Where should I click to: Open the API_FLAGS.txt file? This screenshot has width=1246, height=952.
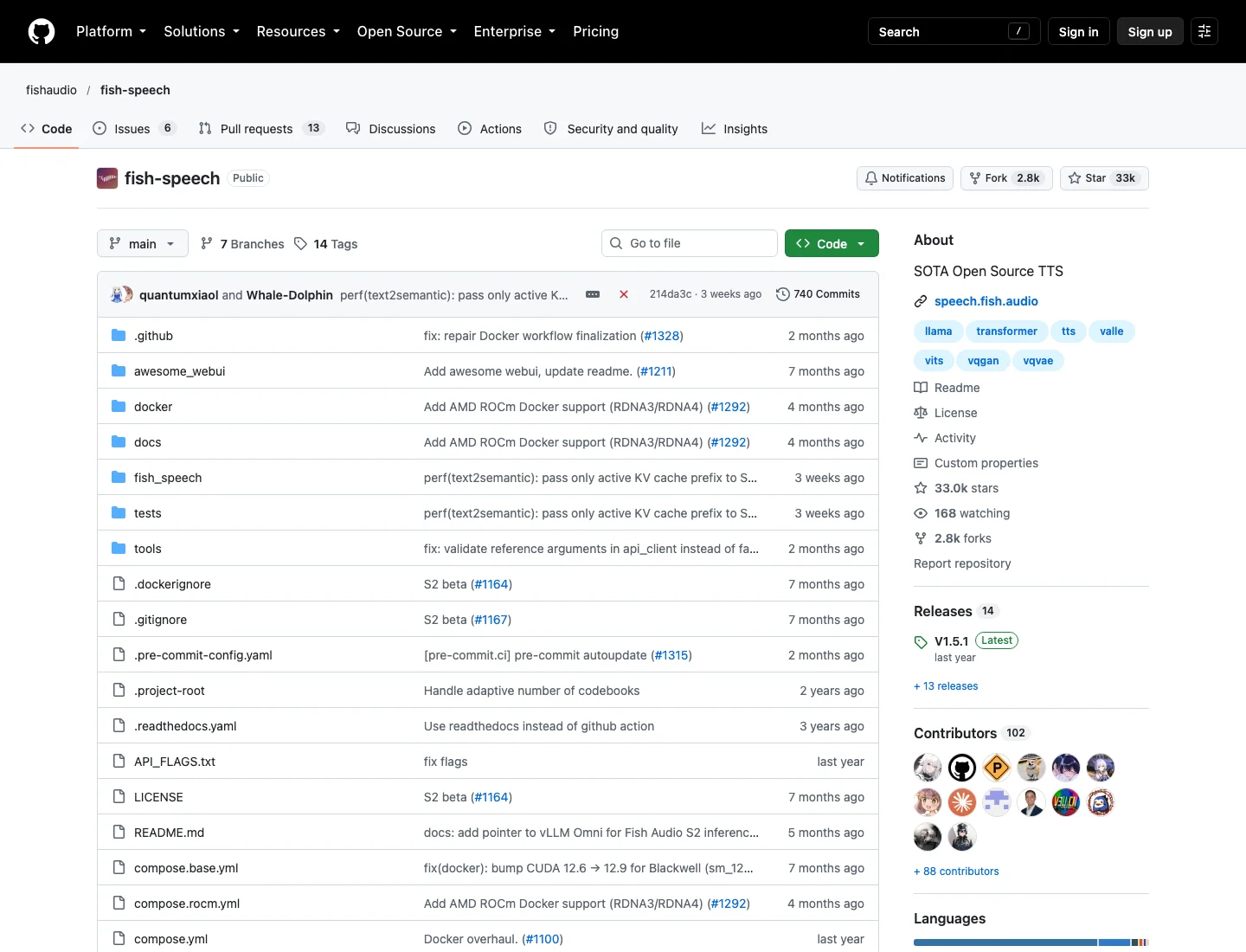175,762
